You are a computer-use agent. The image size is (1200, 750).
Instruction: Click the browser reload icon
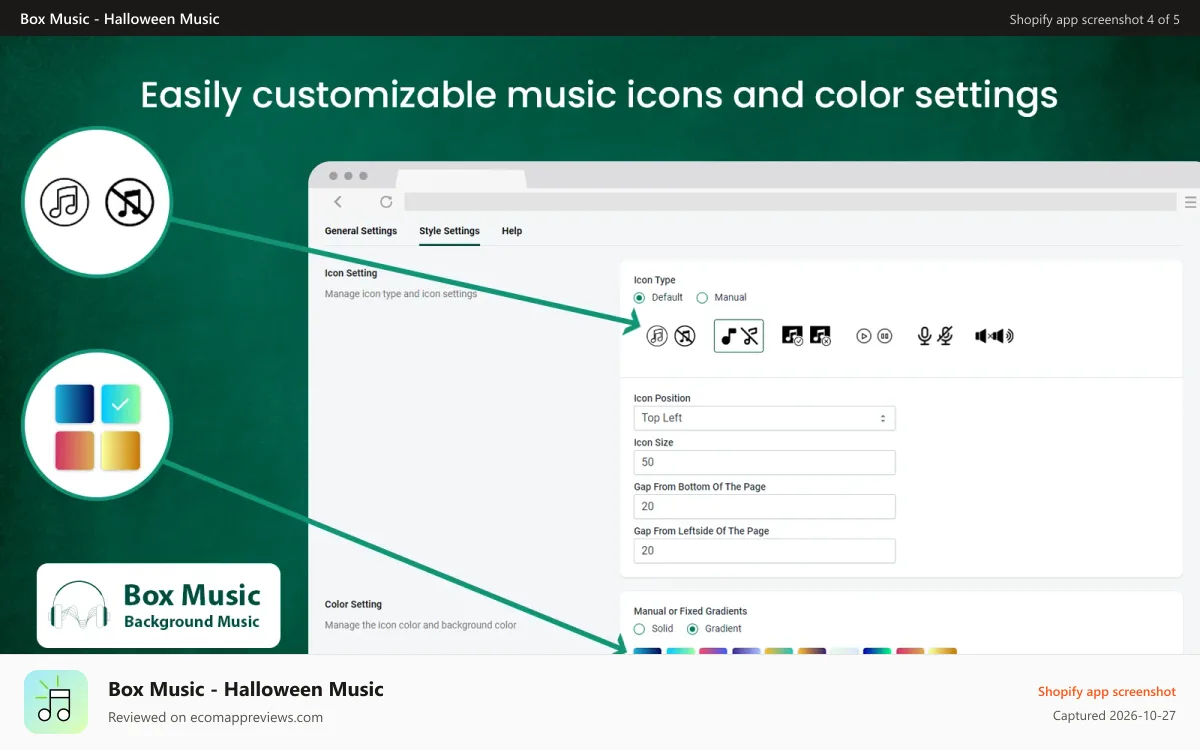(x=386, y=202)
